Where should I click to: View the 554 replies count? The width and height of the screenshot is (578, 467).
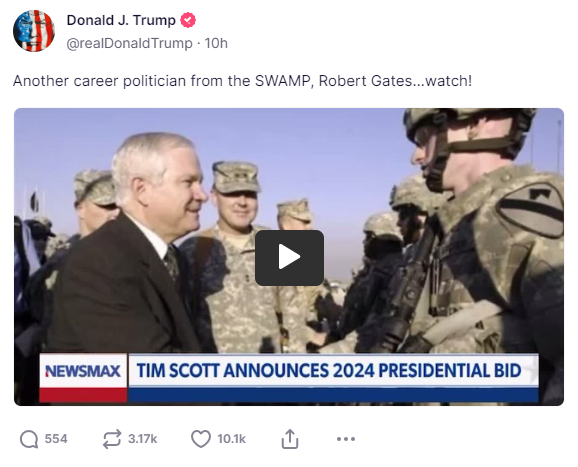(x=56, y=439)
